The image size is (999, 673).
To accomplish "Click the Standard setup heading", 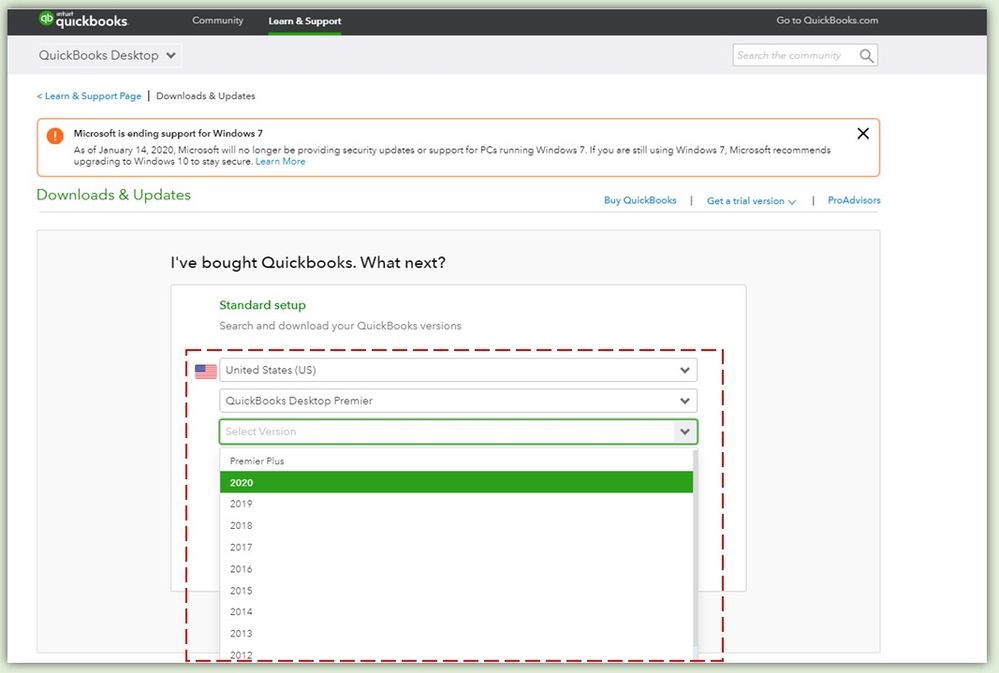I will [x=262, y=305].
